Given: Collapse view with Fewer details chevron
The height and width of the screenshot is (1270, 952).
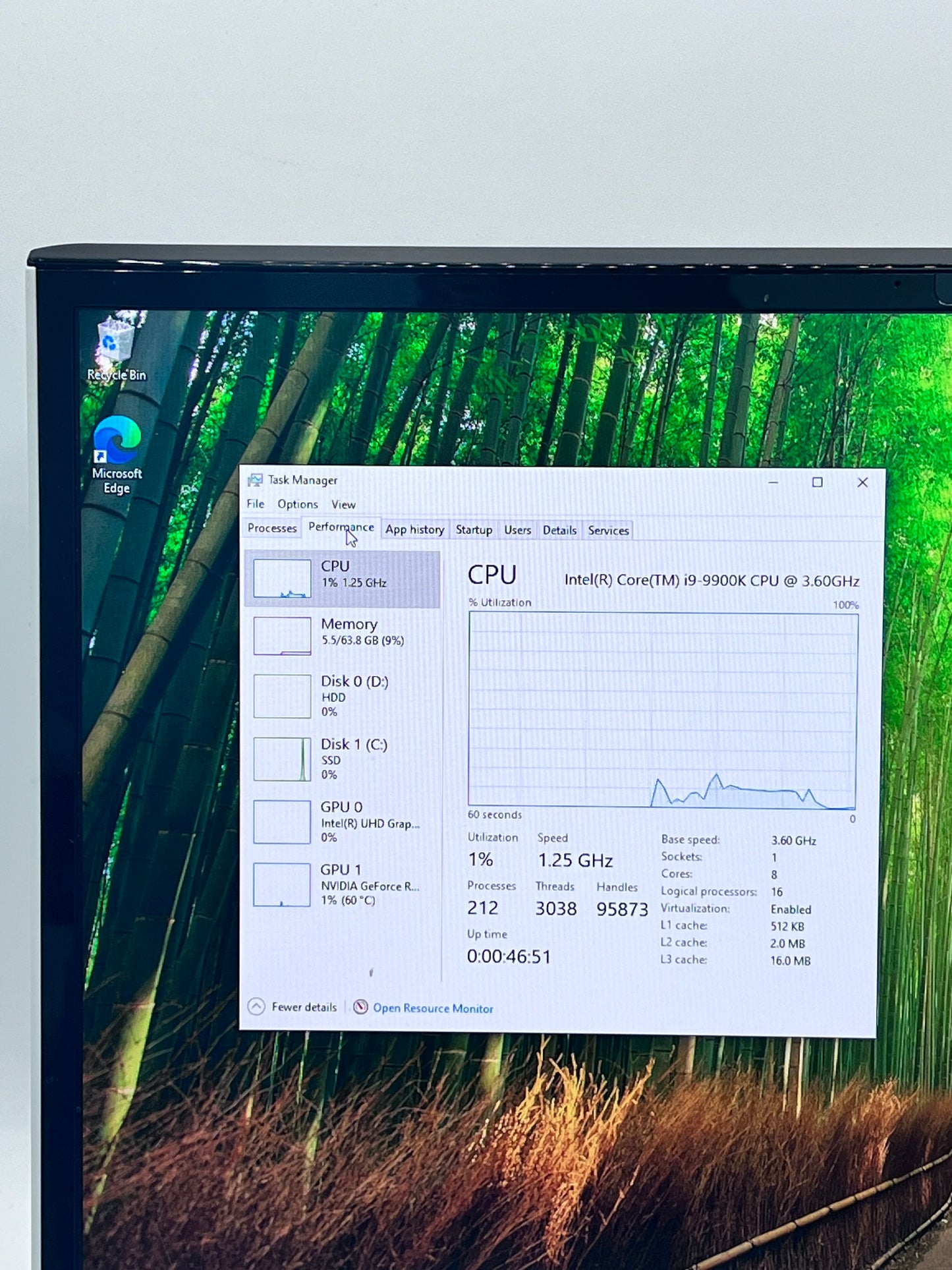Looking at the screenshot, I should 256,1006.
